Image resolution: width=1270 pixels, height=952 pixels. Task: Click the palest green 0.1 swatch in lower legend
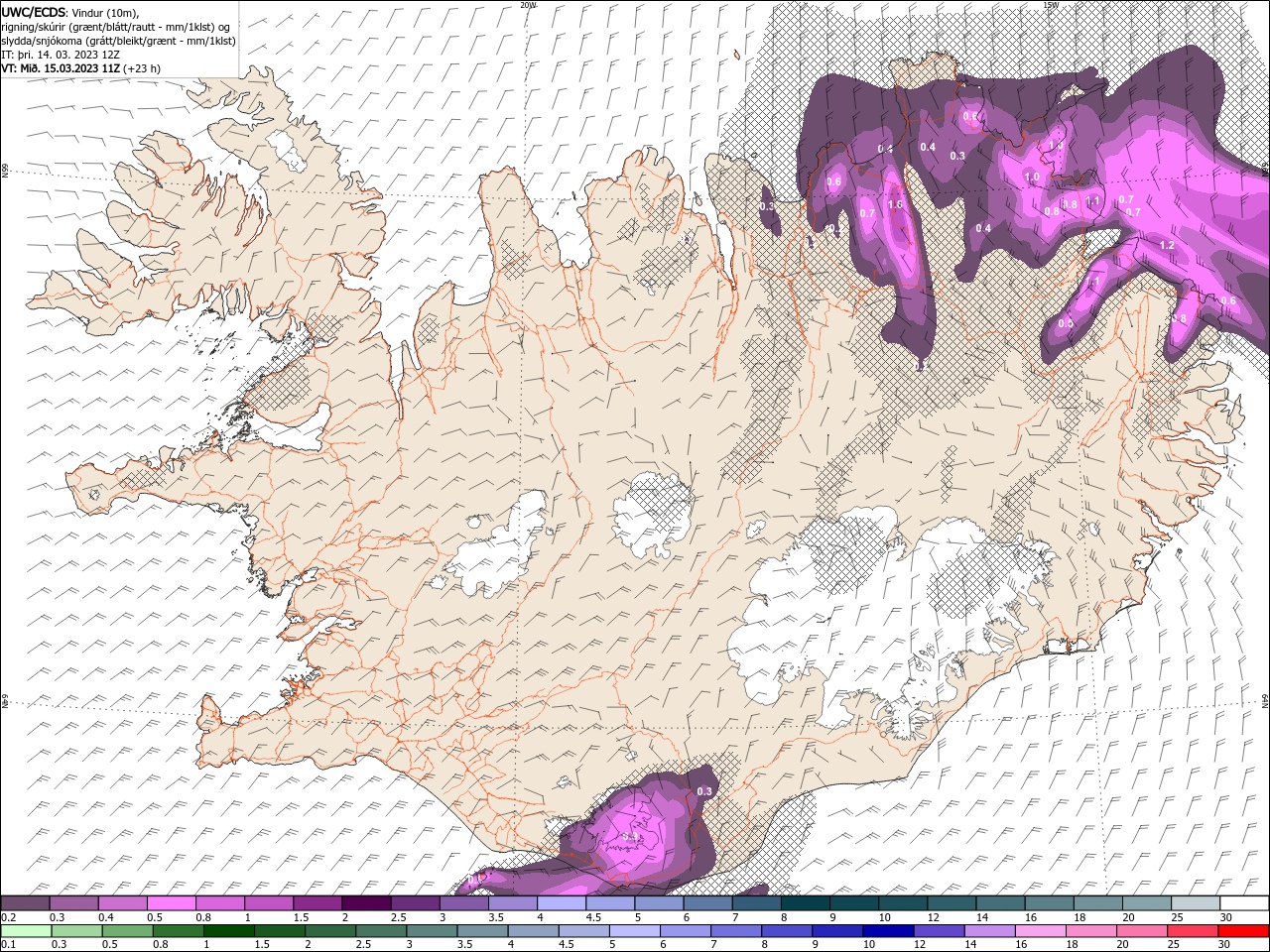click(26, 931)
